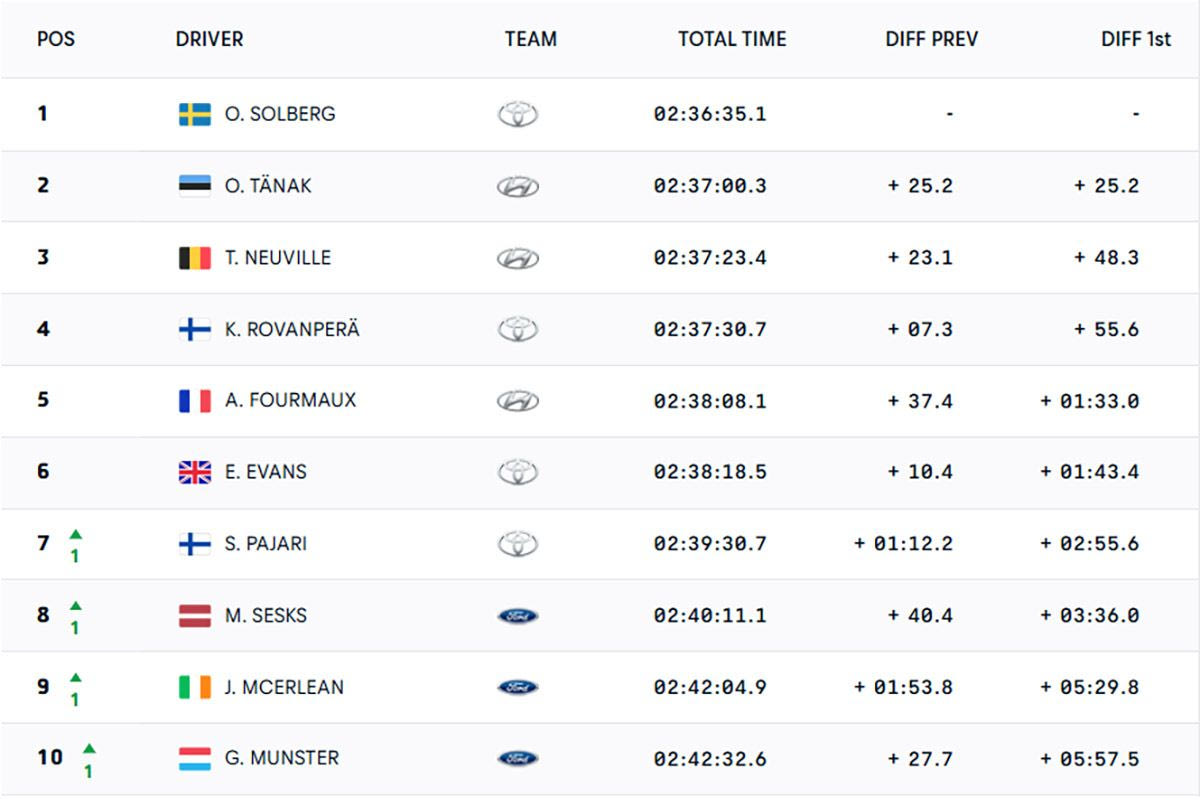Sort by the TOTAL TIME column header
The width and height of the screenshot is (1200, 811).
pos(732,40)
